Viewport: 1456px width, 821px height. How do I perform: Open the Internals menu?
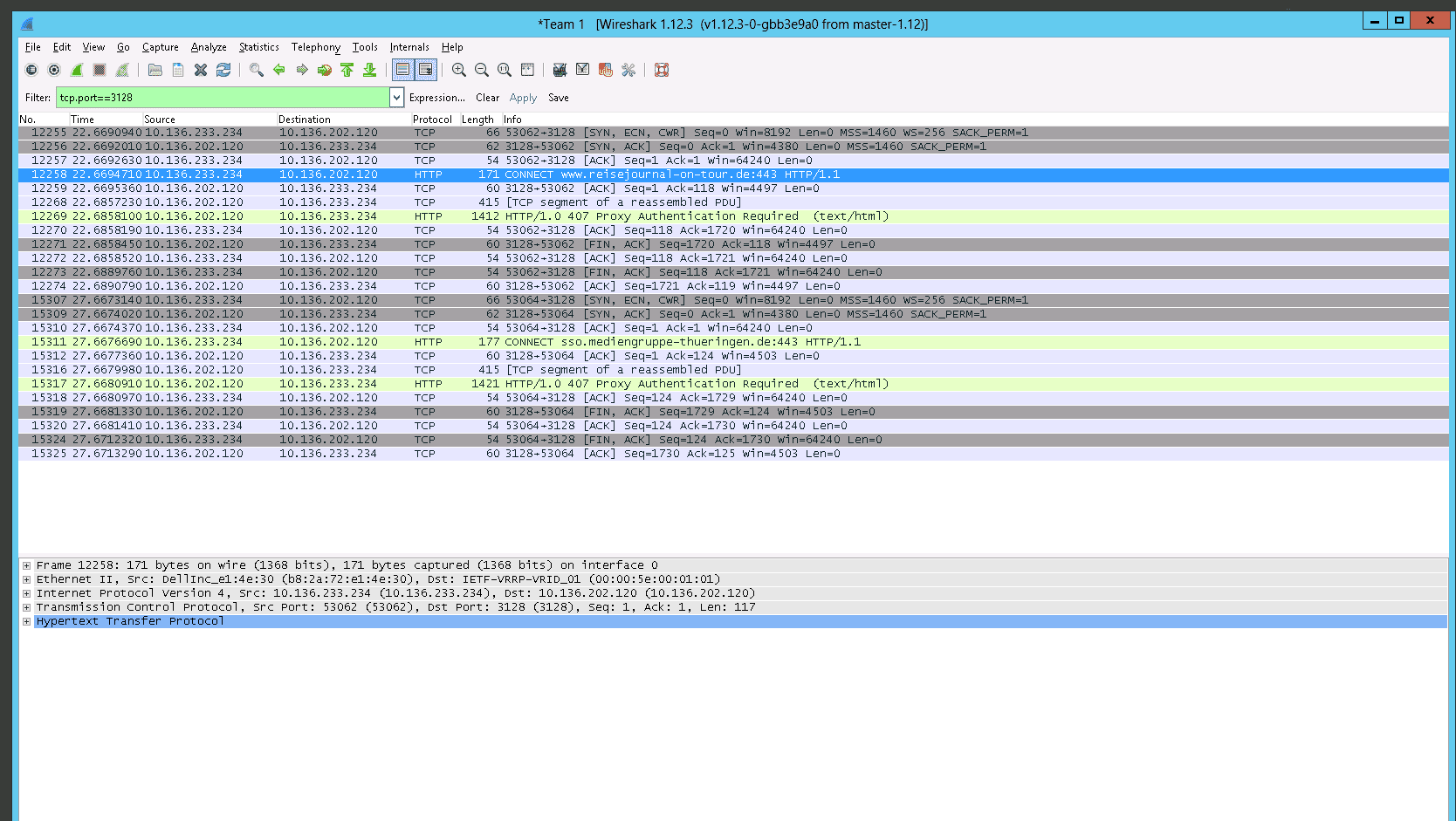[409, 47]
